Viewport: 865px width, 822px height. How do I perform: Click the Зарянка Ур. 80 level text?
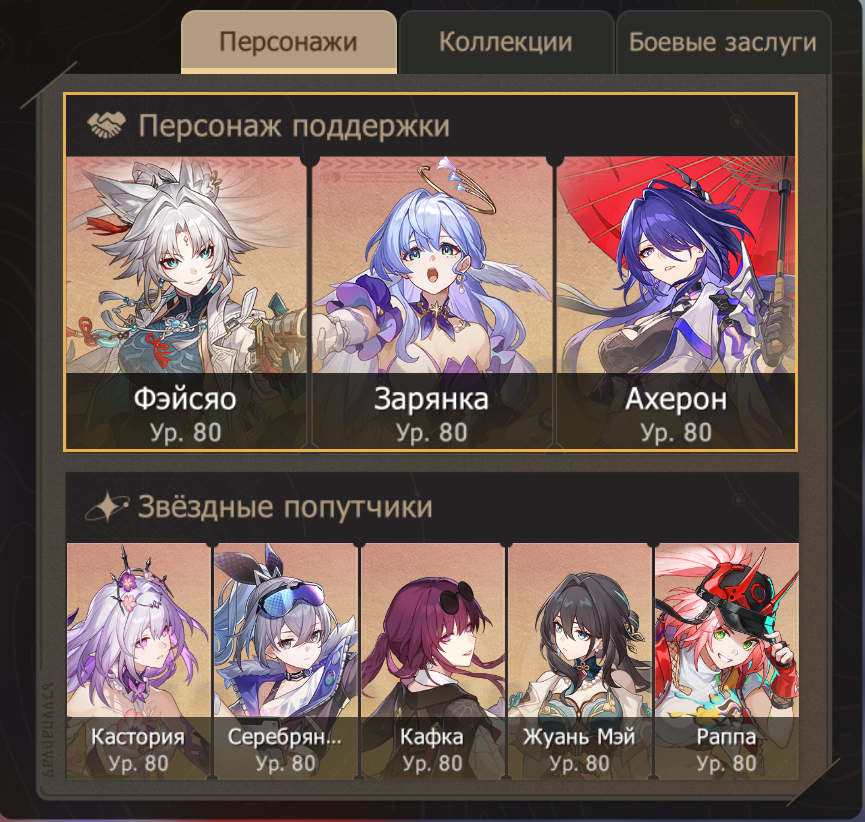pos(432,433)
